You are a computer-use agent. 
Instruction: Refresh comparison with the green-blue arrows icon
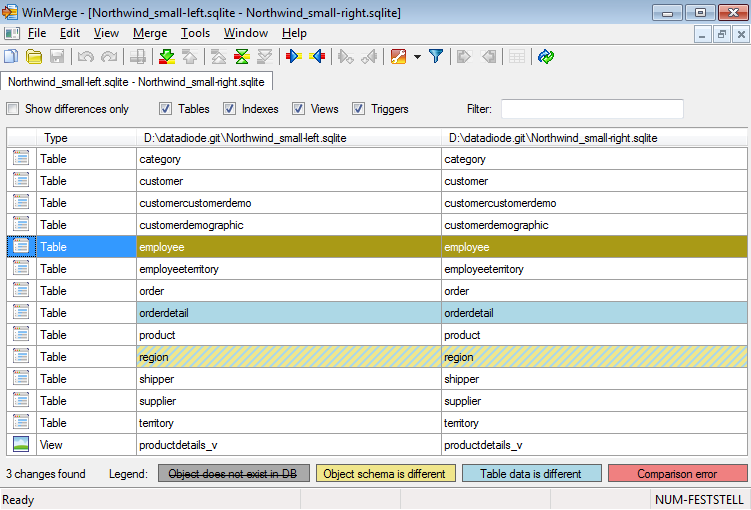[546, 57]
